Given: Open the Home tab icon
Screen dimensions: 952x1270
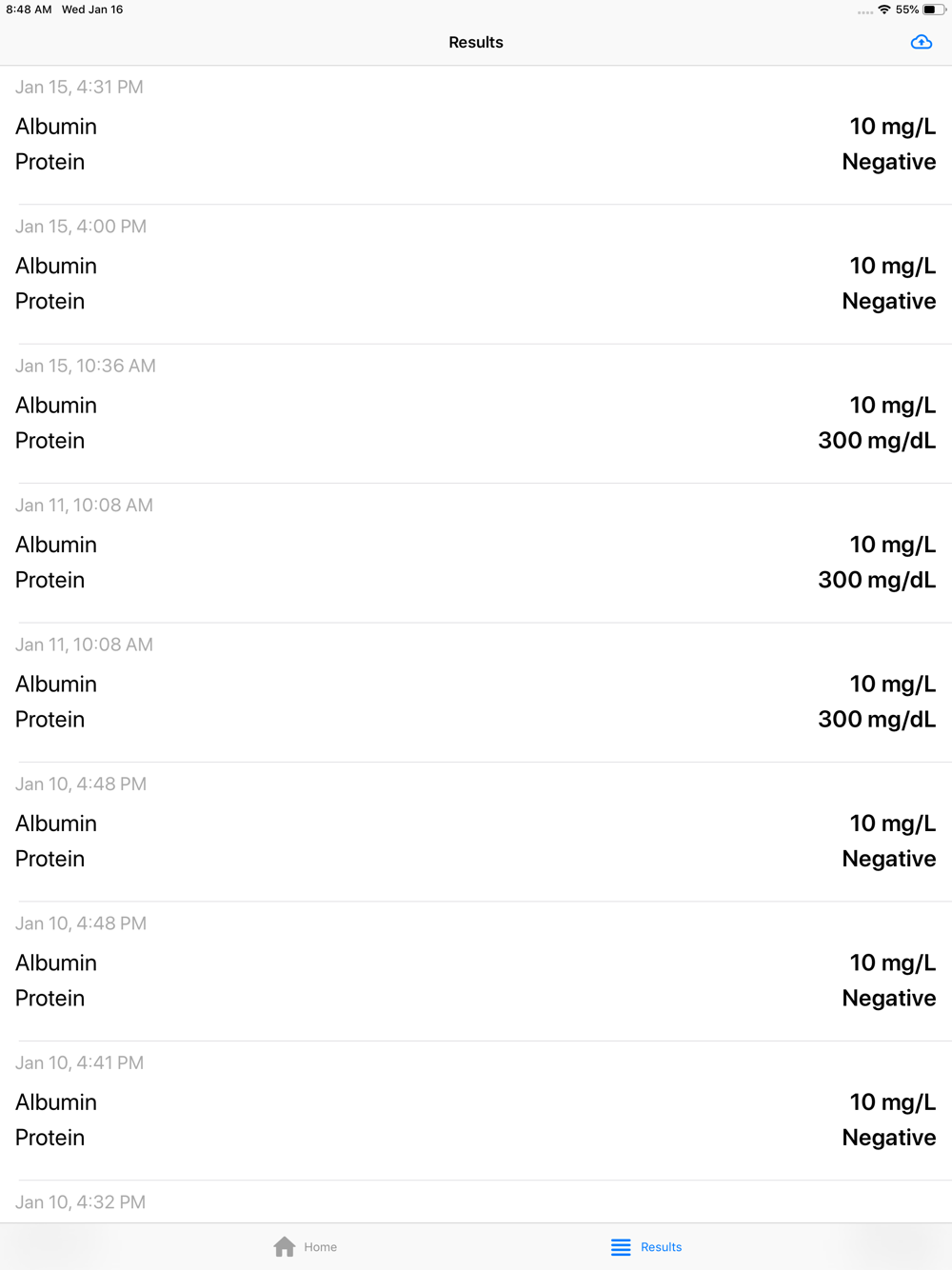Looking at the screenshot, I should click(x=284, y=1246).
